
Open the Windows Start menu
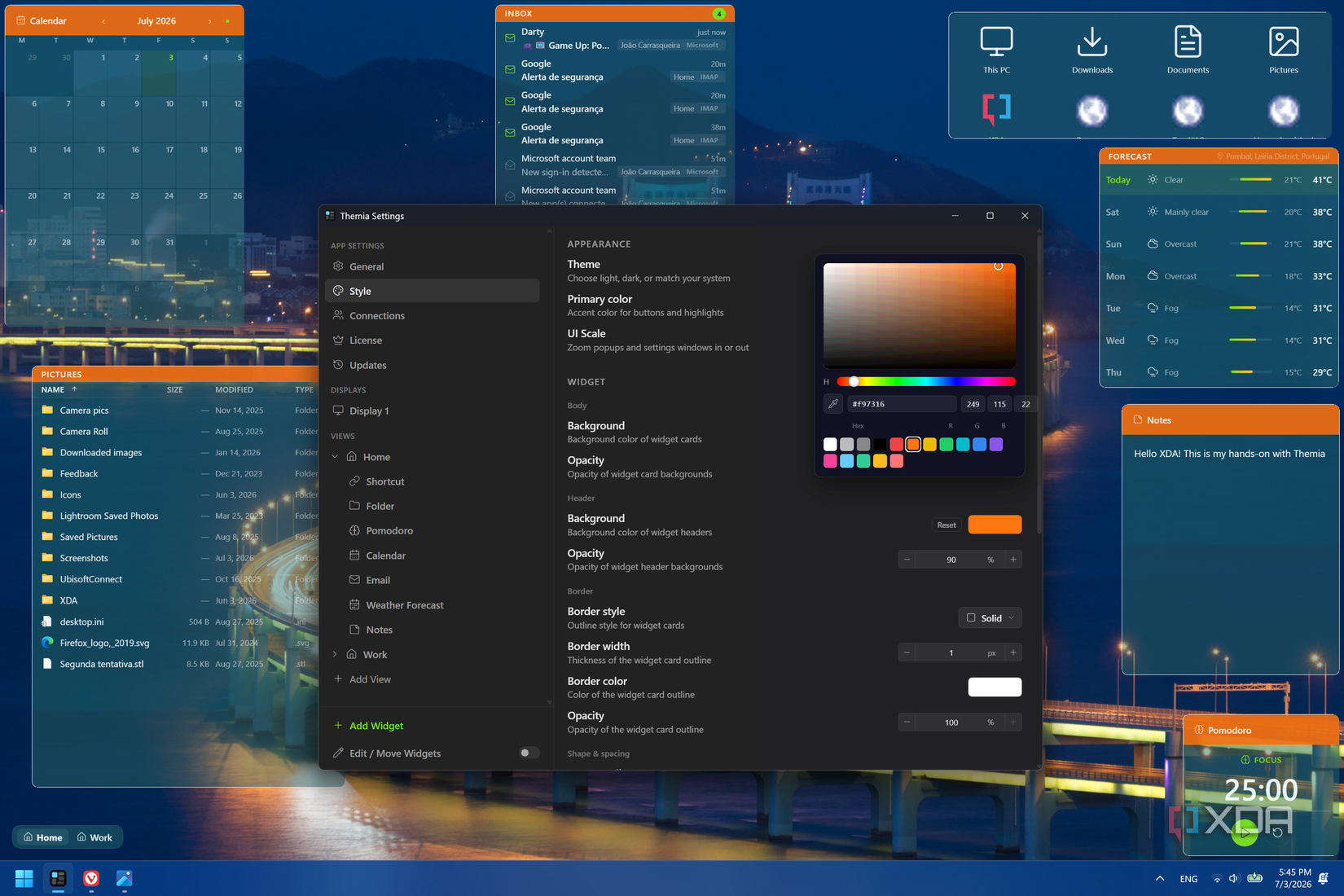pos(24,878)
